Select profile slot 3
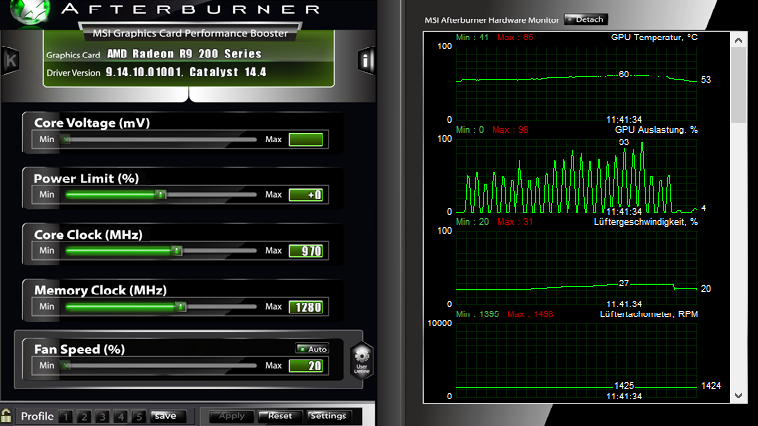The image size is (758, 426). (102, 416)
